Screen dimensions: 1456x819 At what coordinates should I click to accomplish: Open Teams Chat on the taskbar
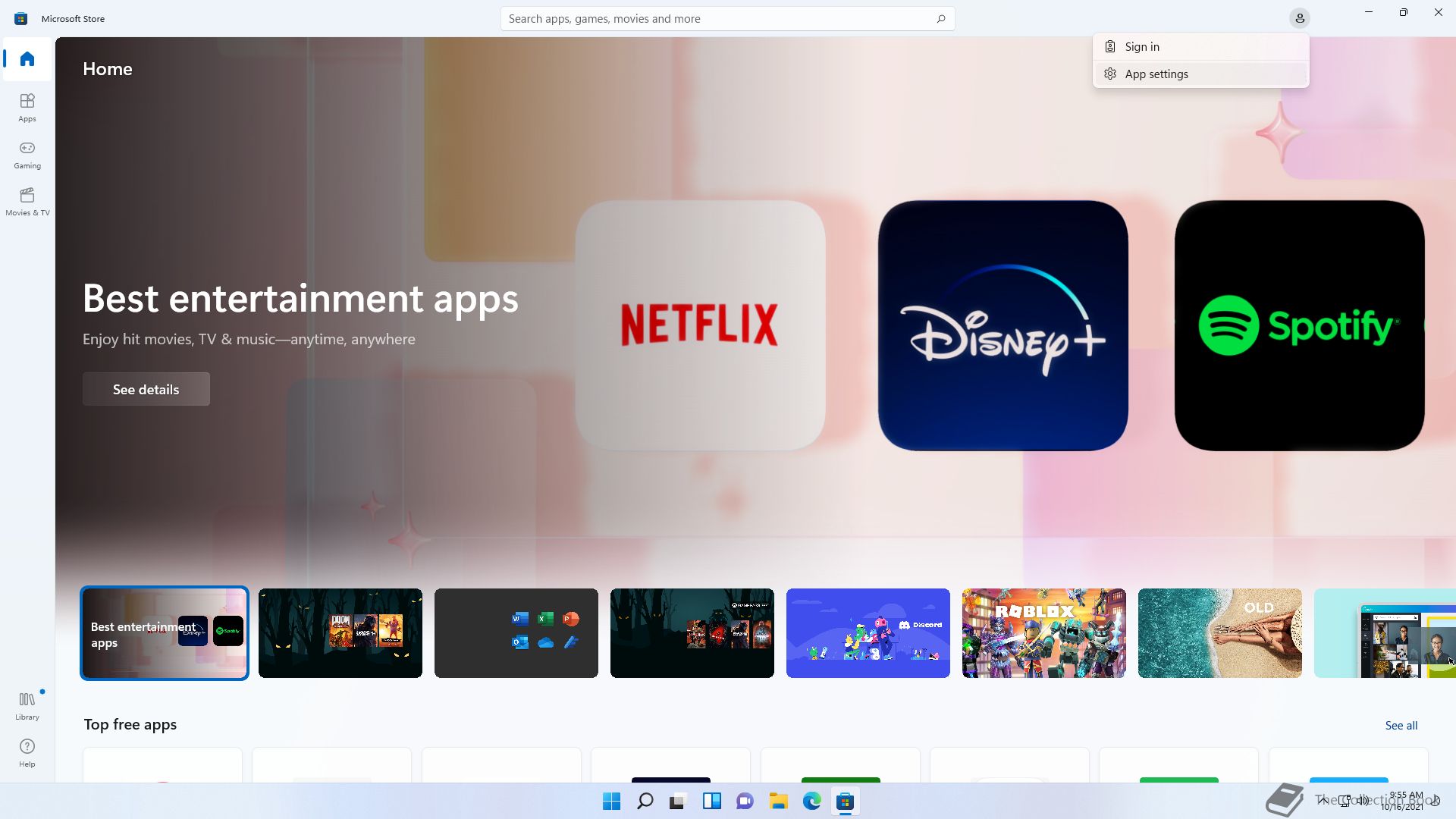point(745,802)
